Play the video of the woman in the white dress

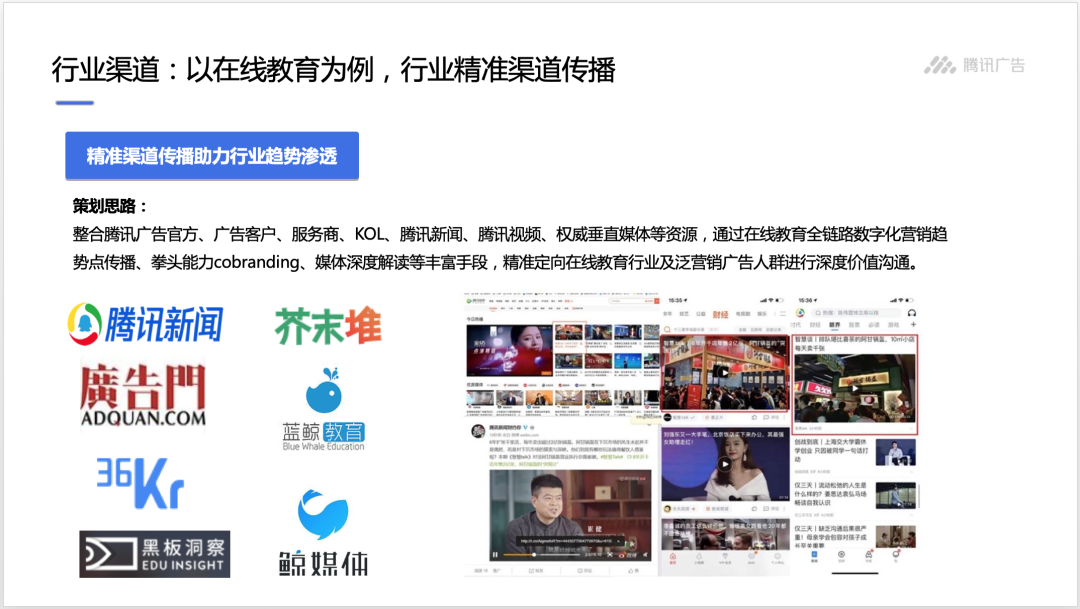[x=724, y=464]
